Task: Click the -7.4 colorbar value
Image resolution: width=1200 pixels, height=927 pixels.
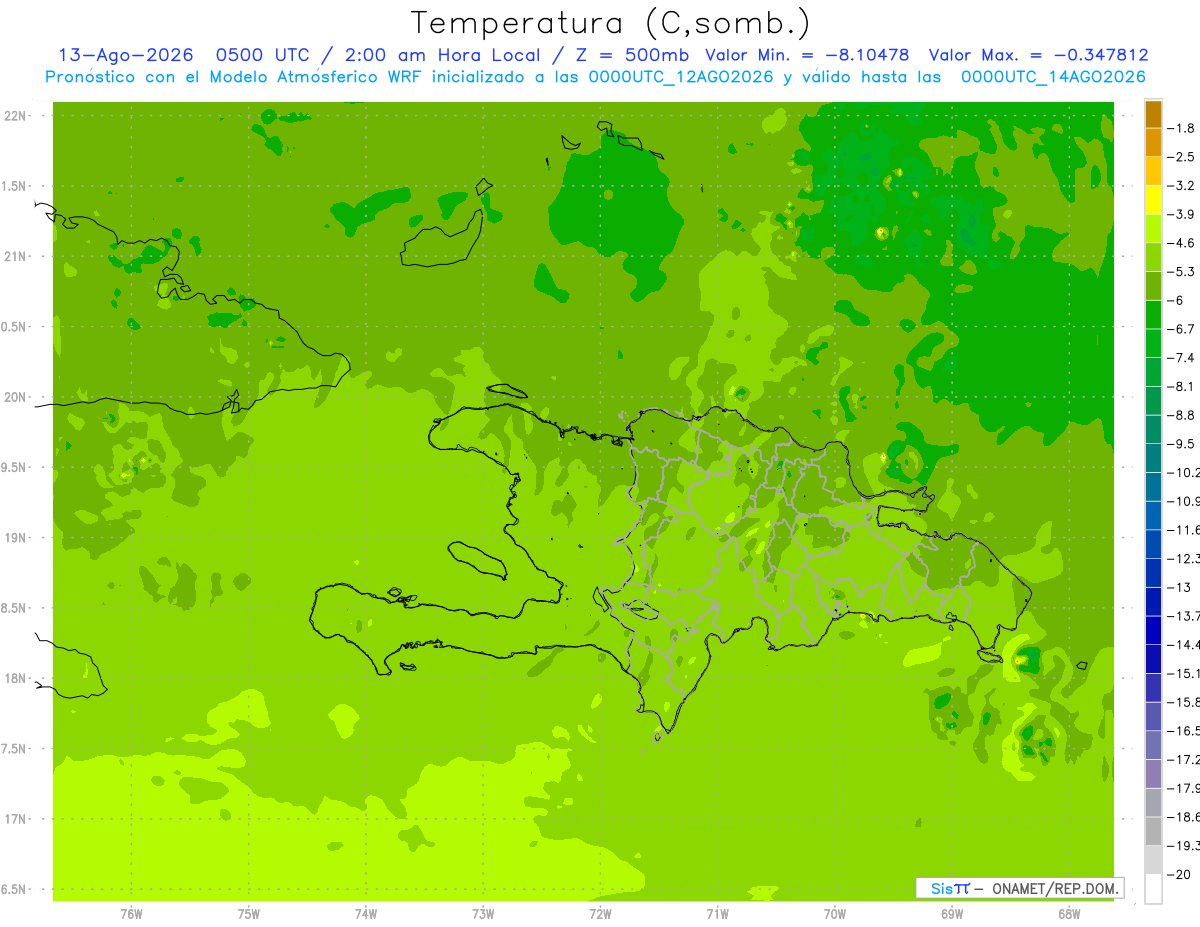Action: point(1181,357)
